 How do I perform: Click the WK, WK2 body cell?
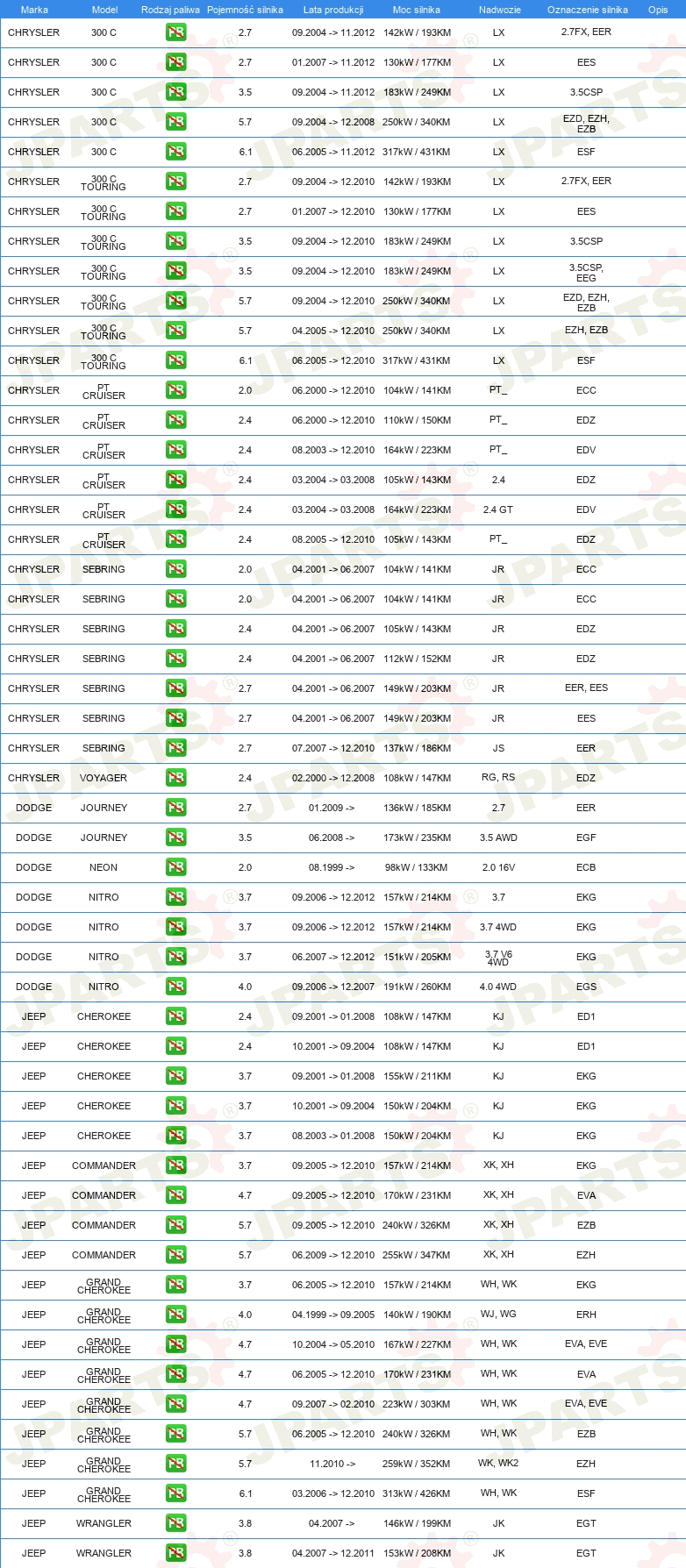pyautogui.click(x=498, y=1464)
